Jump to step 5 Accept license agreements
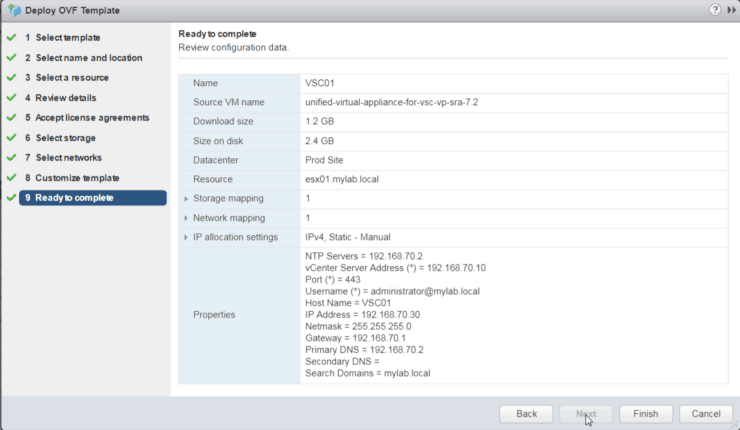 coord(92,118)
